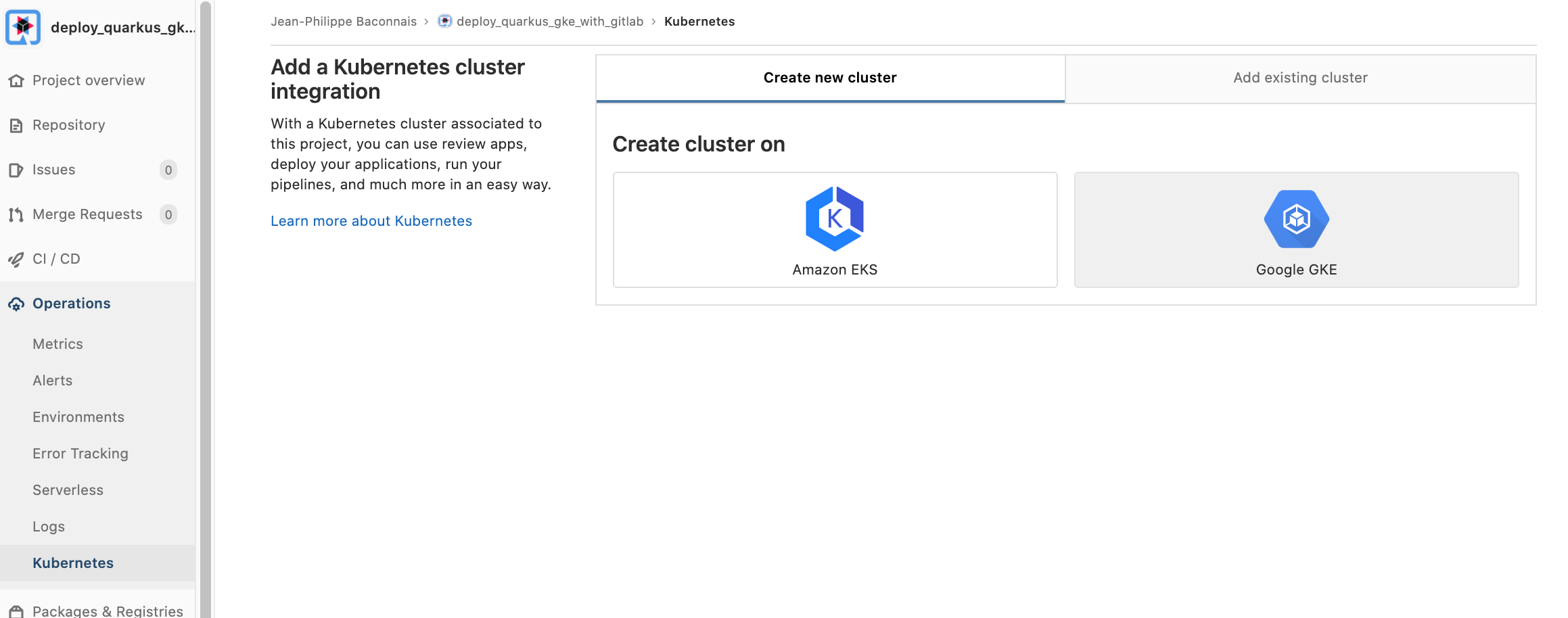Open Environments in the sidebar
The height and width of the screenshot is (618, 1568).
(x=78, y=417)
